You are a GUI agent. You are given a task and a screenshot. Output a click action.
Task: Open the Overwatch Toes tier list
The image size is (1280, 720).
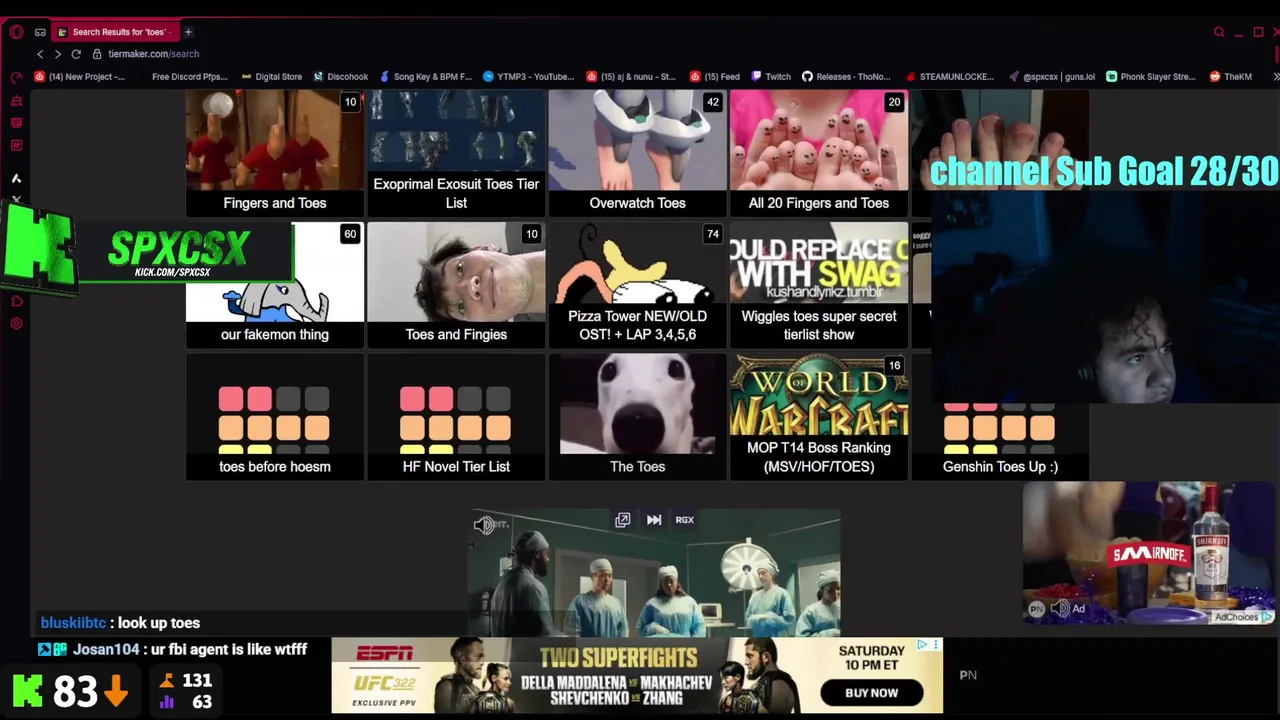pyautogui.click(x=637, y=152)
